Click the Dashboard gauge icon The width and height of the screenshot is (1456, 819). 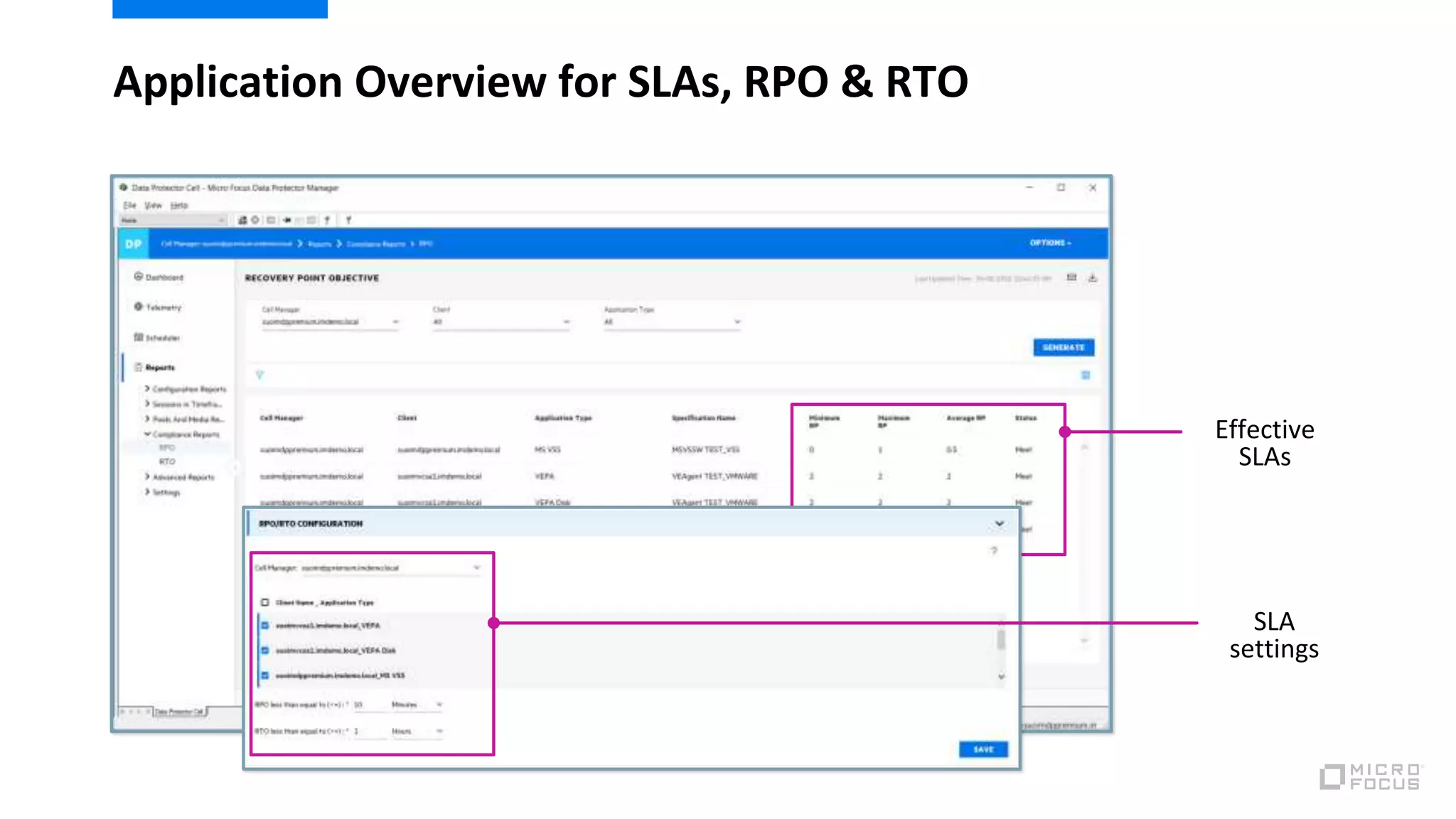pyautogui.click(x=138, y=277)
